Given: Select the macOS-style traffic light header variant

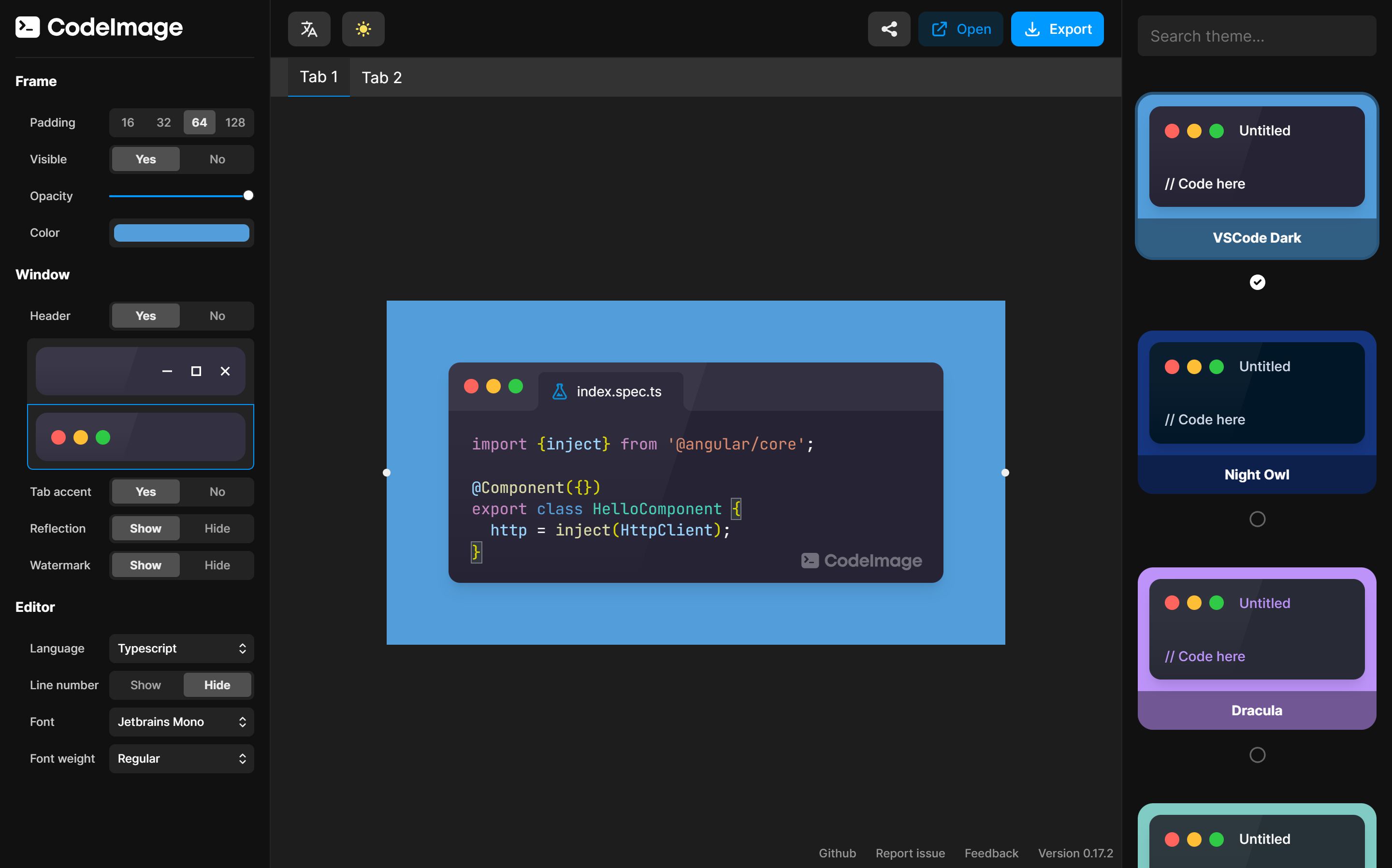Looking at the screenshot, I should [x=140, y=437].
